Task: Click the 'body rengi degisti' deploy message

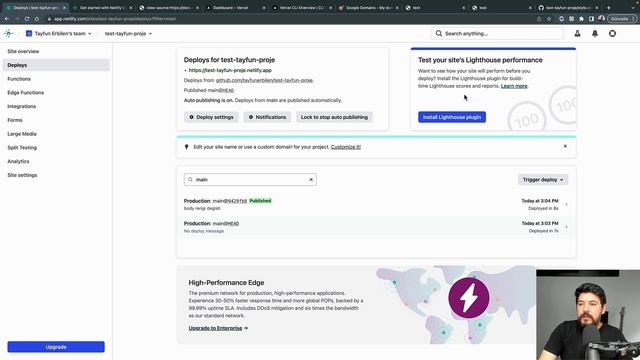Action: click(x=202, y=208)
